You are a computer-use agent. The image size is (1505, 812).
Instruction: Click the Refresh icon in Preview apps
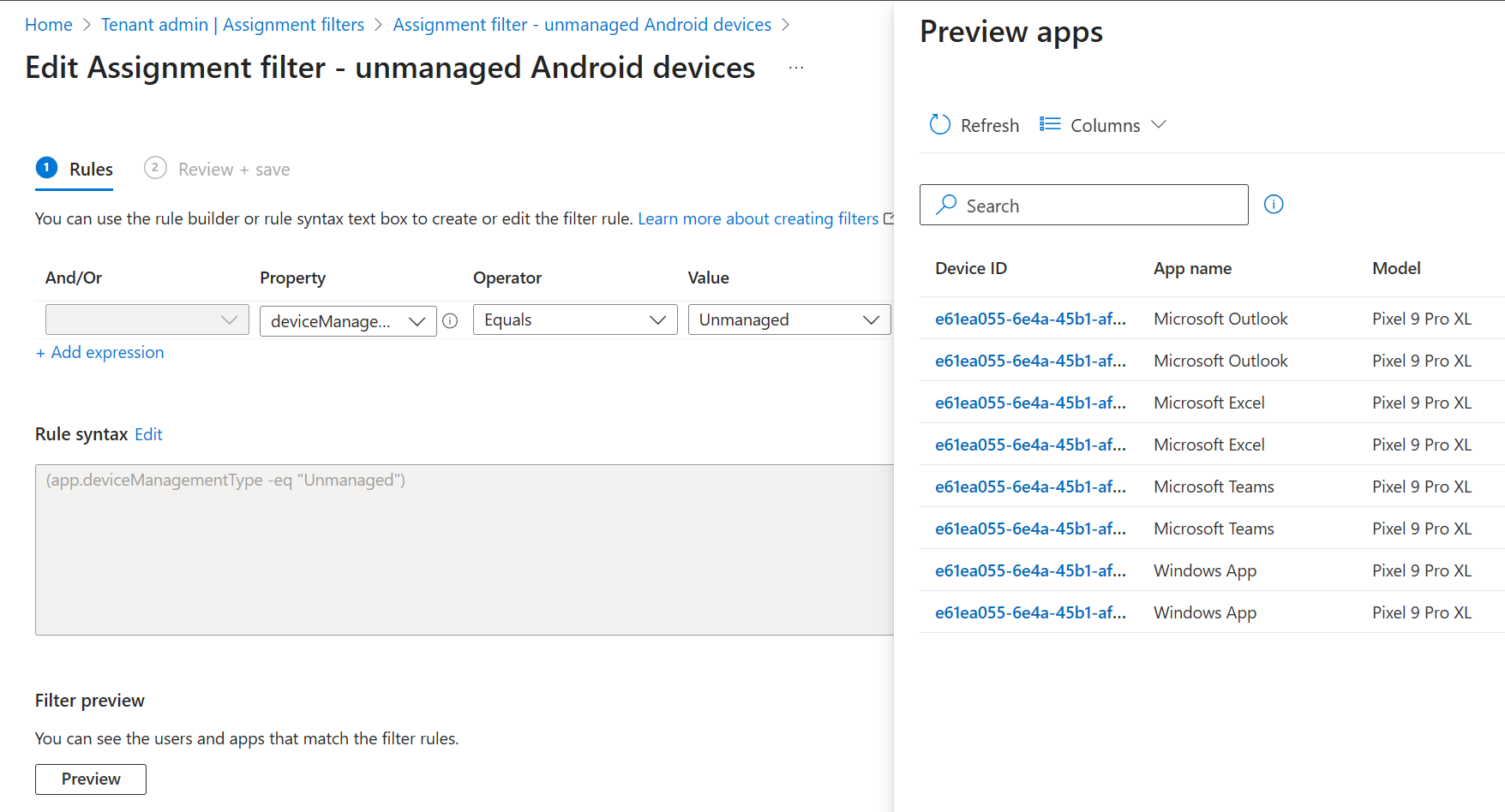940,125
